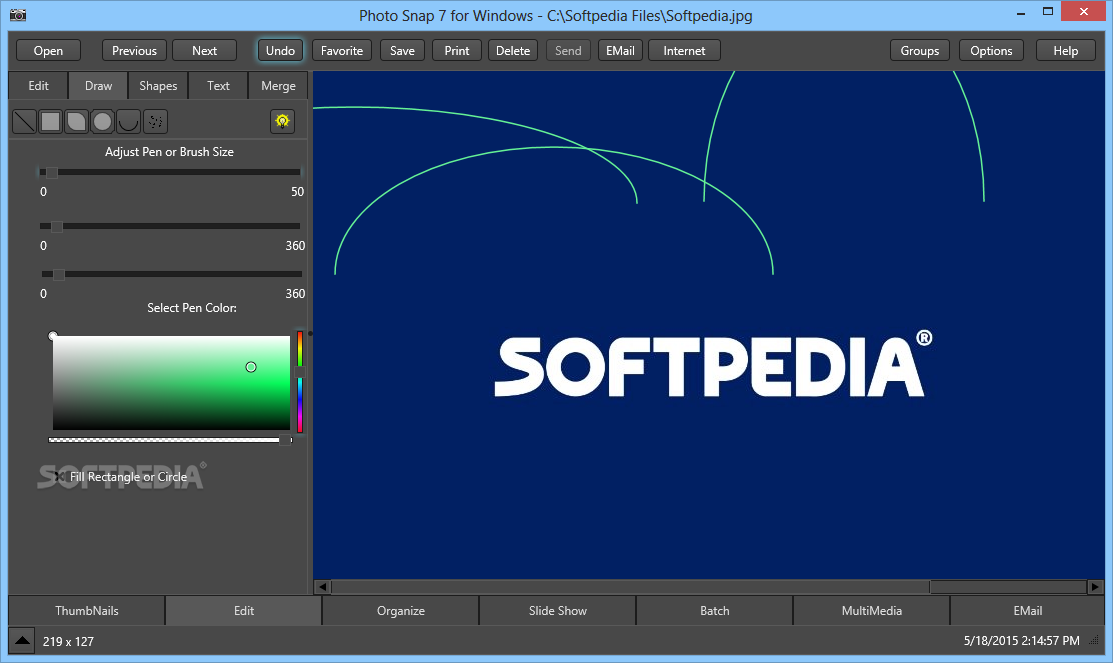The height and width of the screenshot is (663, 1113).
Task: Click the up-arrow icon in status bar
Action: pos(22,640)
